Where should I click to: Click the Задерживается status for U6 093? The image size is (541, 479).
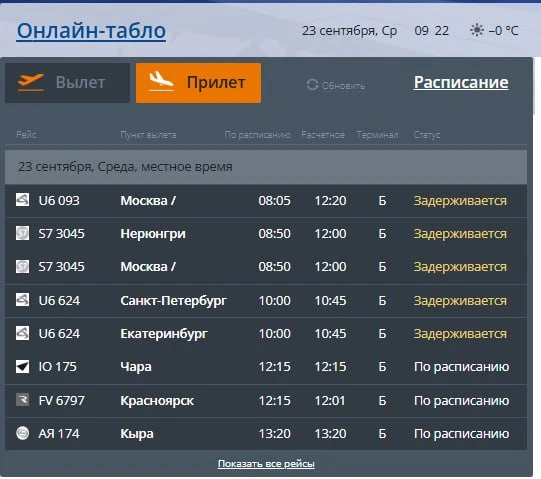point(460,201)
